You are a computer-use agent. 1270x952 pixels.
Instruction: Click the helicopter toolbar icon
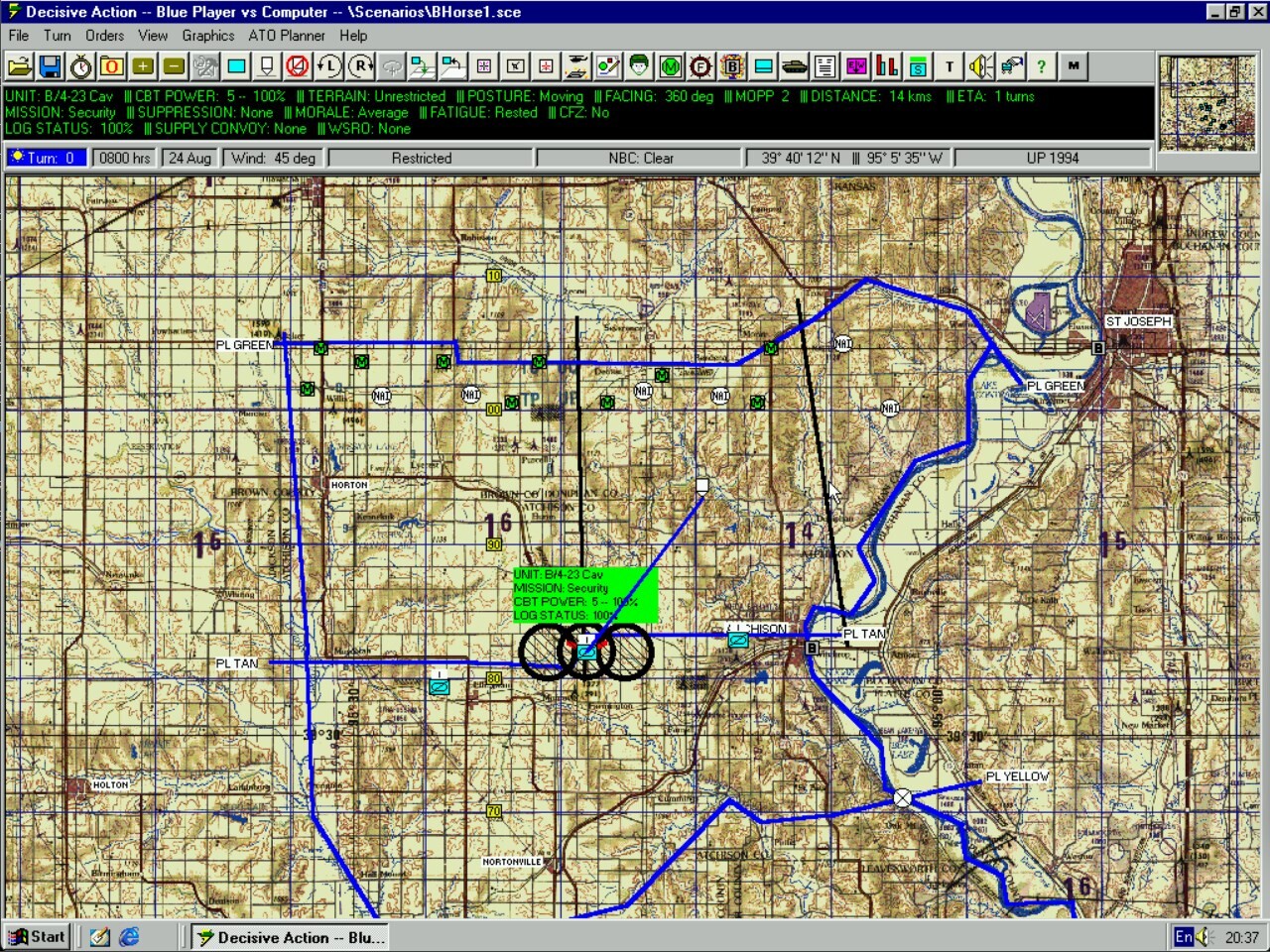pyautogui.click(x=576, y=66)
